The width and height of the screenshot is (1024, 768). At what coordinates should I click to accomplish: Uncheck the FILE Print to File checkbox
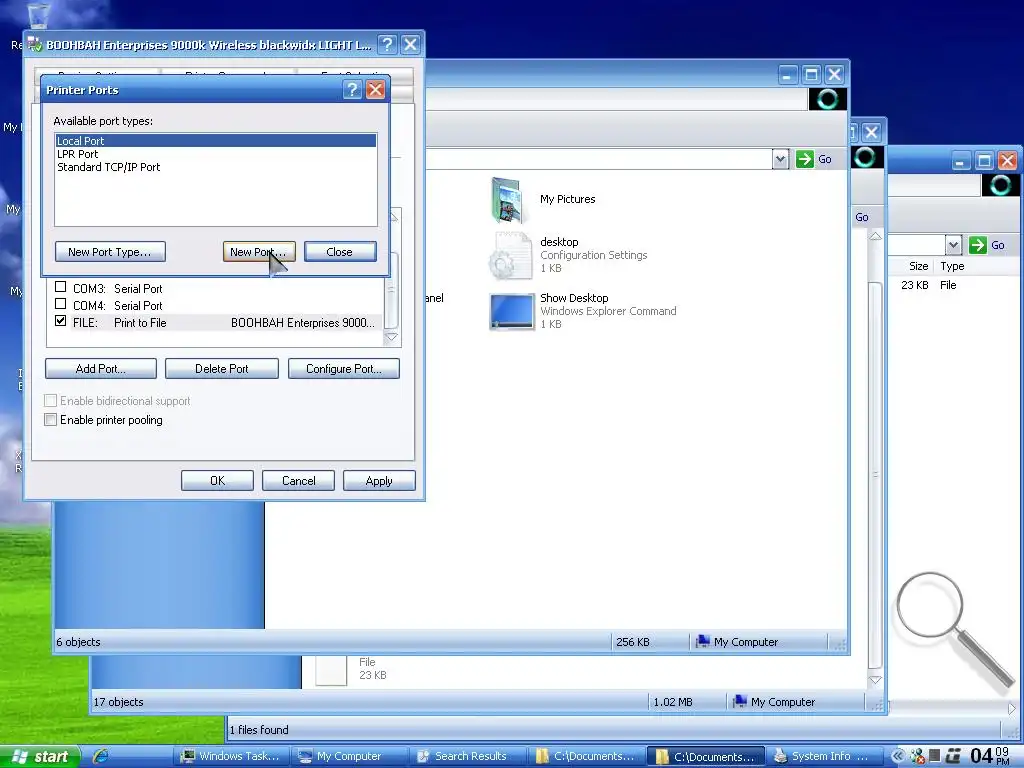tap(61, 321)
